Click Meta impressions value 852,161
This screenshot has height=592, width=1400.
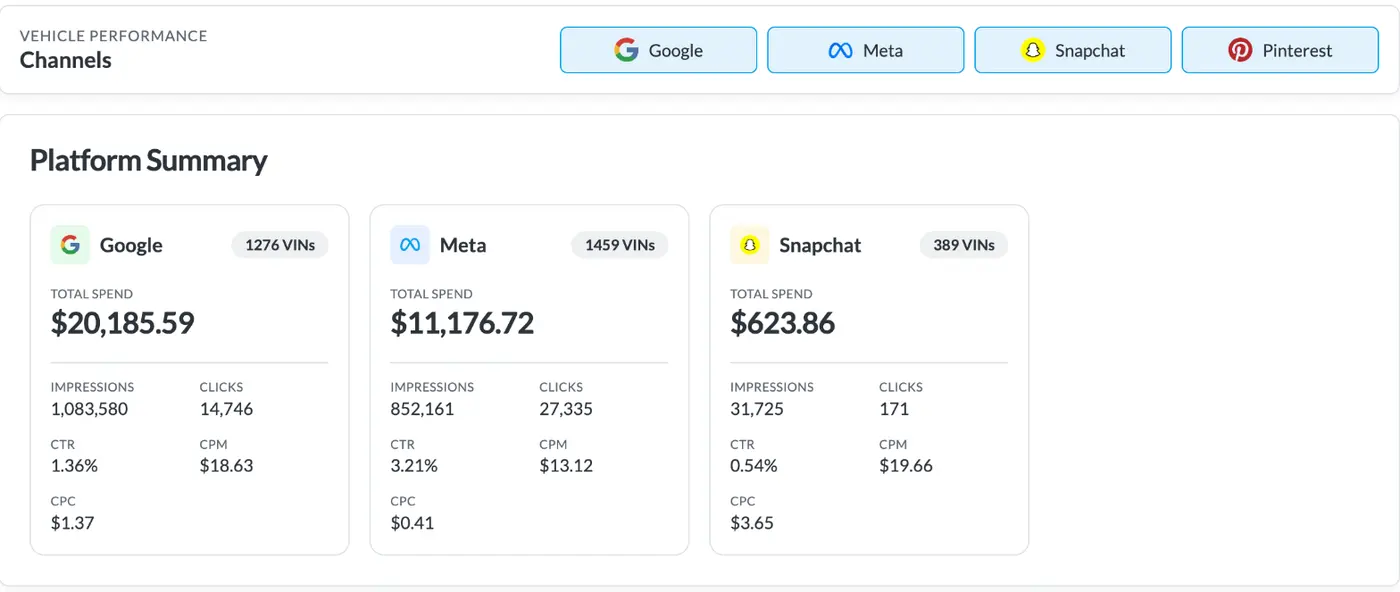click(422, 409)
